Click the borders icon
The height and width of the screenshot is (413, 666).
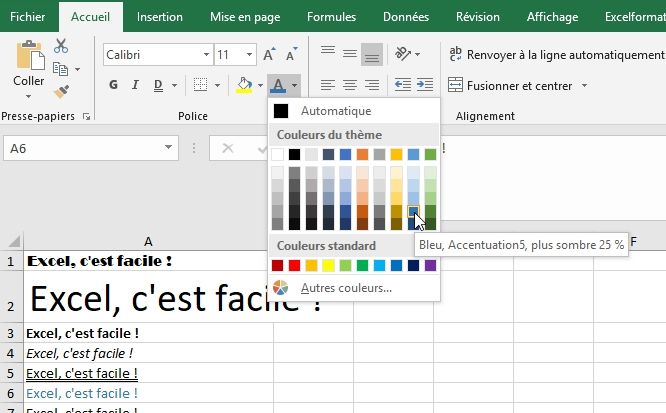(x=200, y=85)
